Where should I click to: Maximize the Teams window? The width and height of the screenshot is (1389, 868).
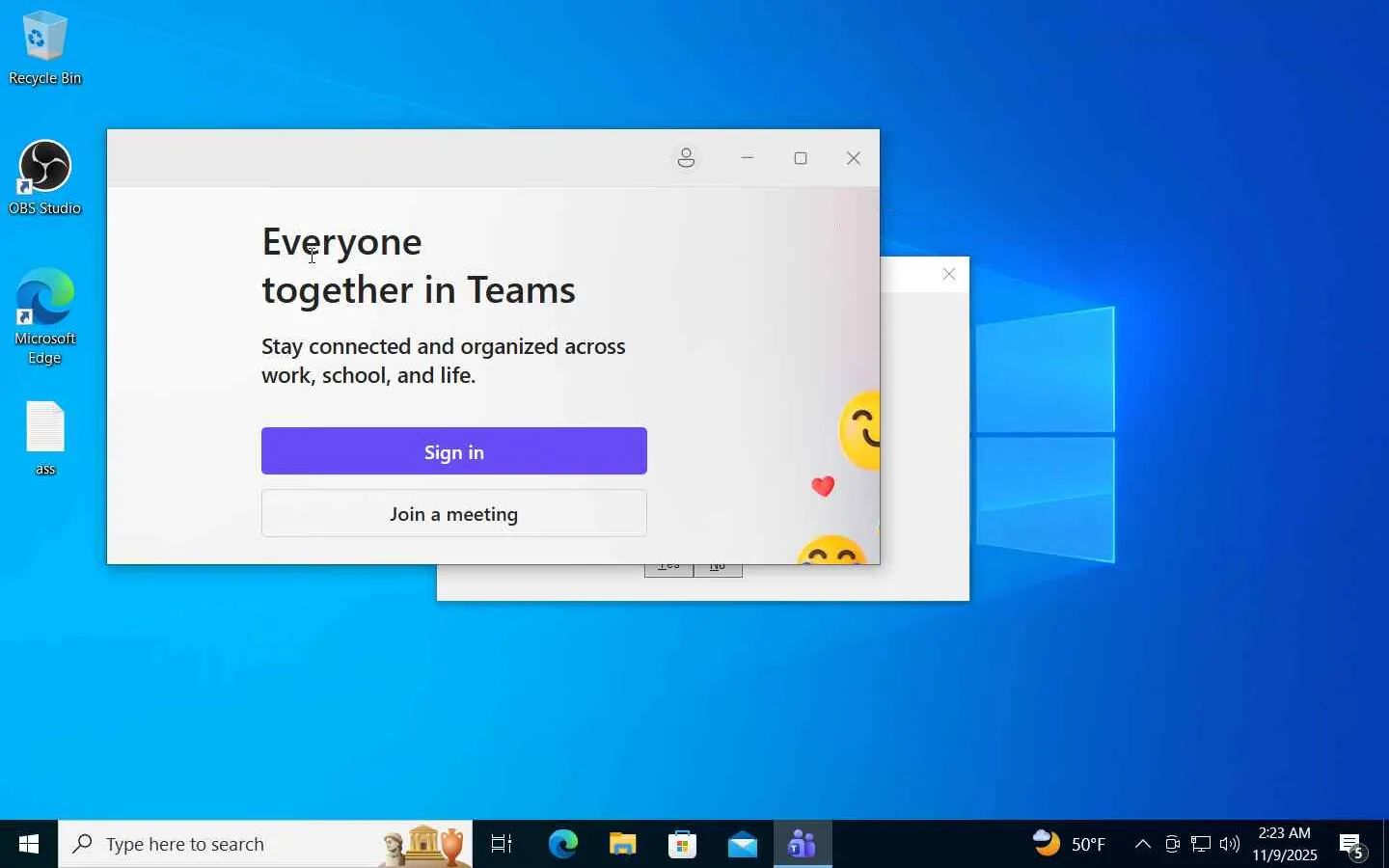coord(802,158)
